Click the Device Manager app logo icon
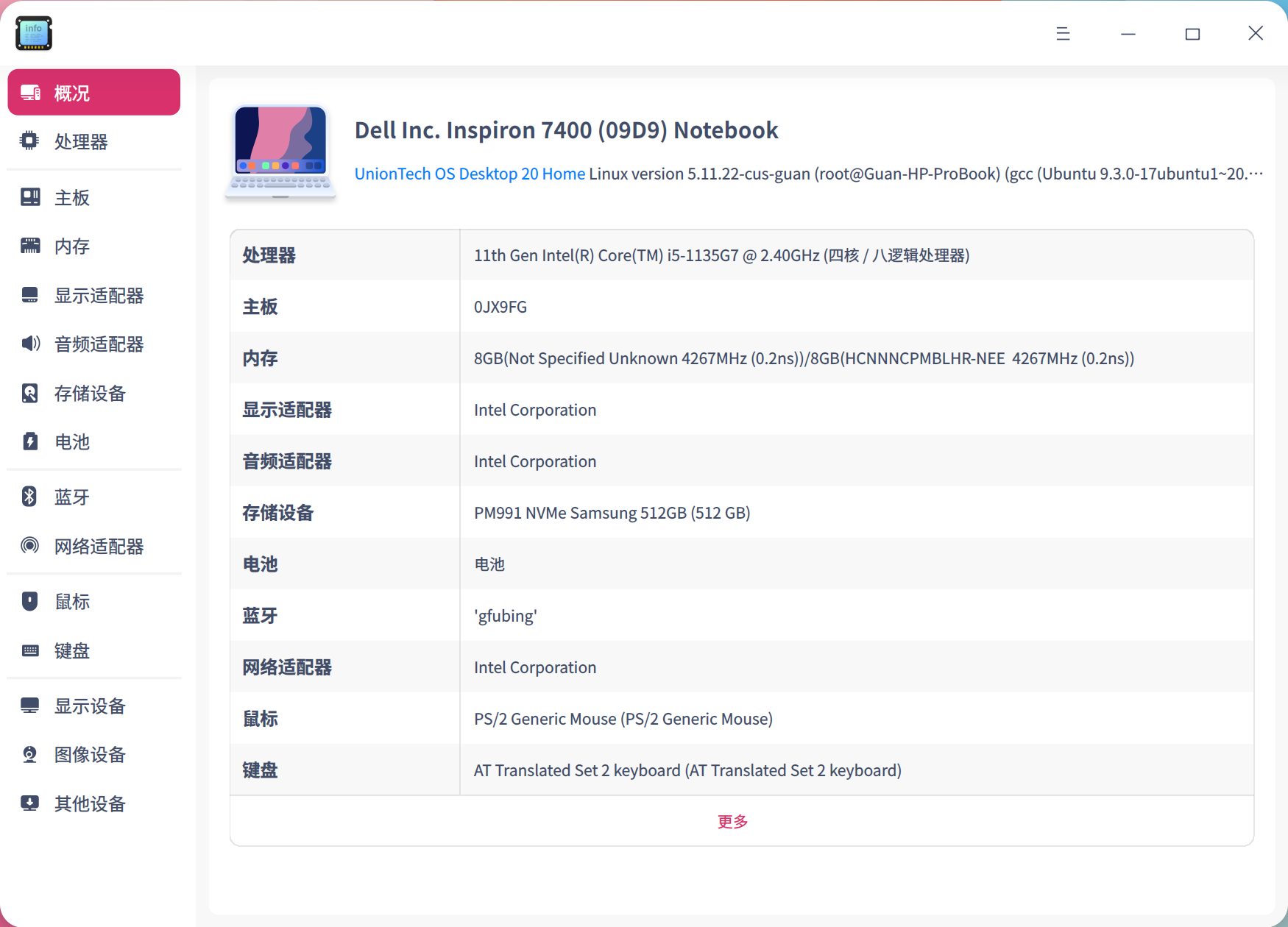Screen dimensions: 1288x927 click(x=34, y=33)
